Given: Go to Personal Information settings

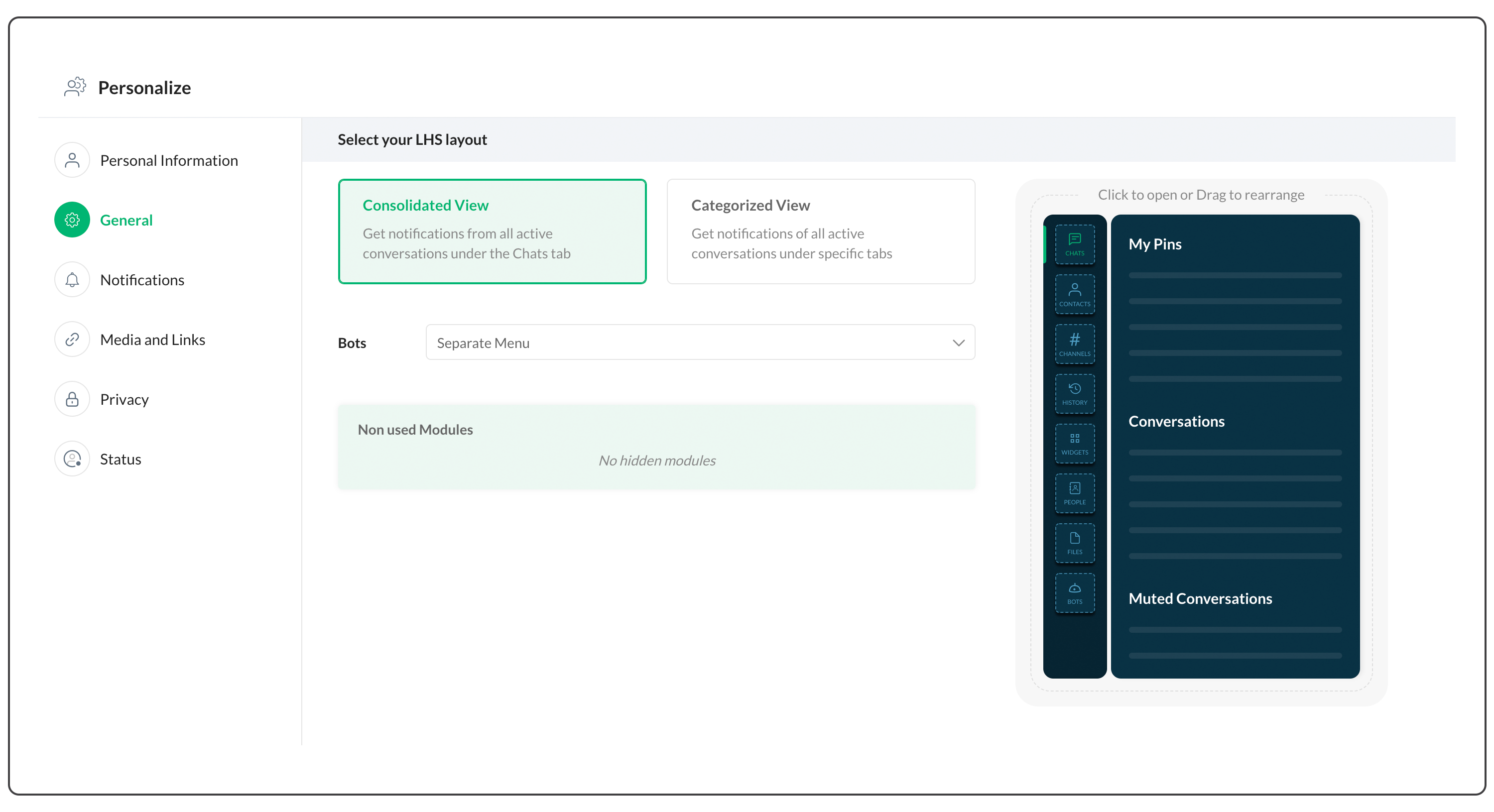Looking at the screenshot, I should coord(169,161).
